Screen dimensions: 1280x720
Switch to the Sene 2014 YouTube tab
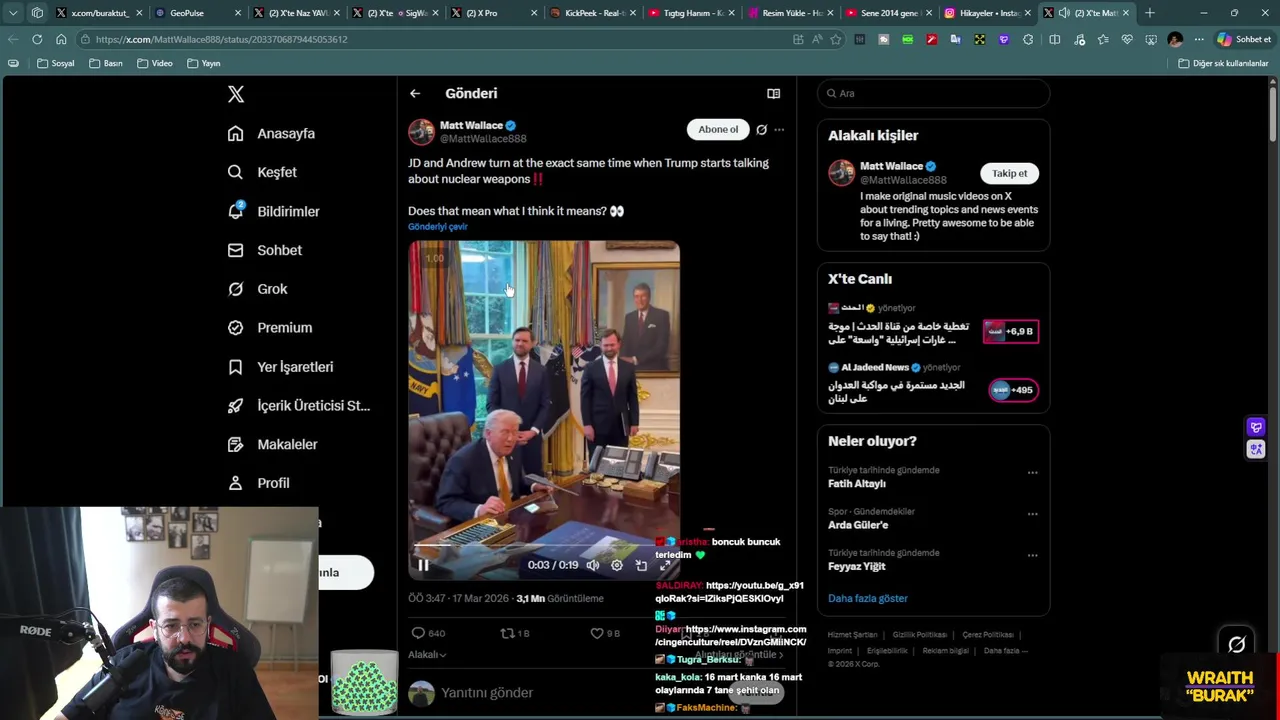tap(888, 13)
